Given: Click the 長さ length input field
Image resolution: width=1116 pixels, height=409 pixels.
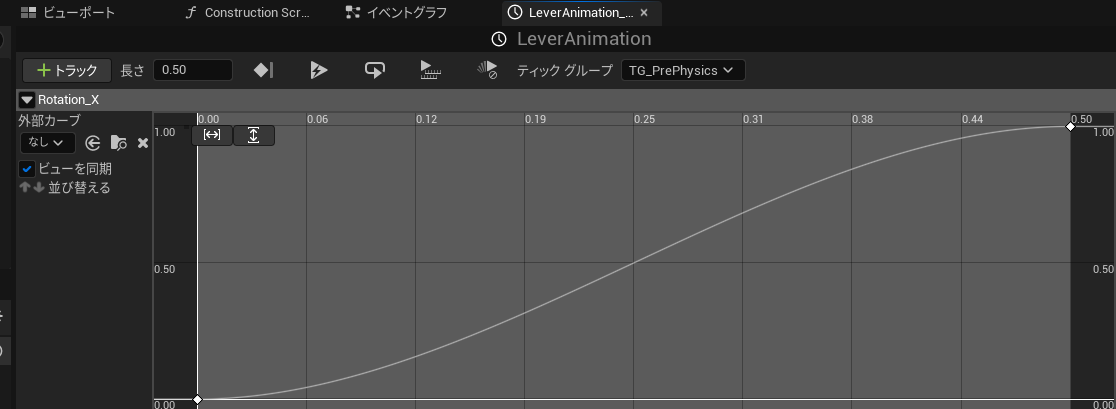Looking at the screenshot, I should tap(193, 70).
